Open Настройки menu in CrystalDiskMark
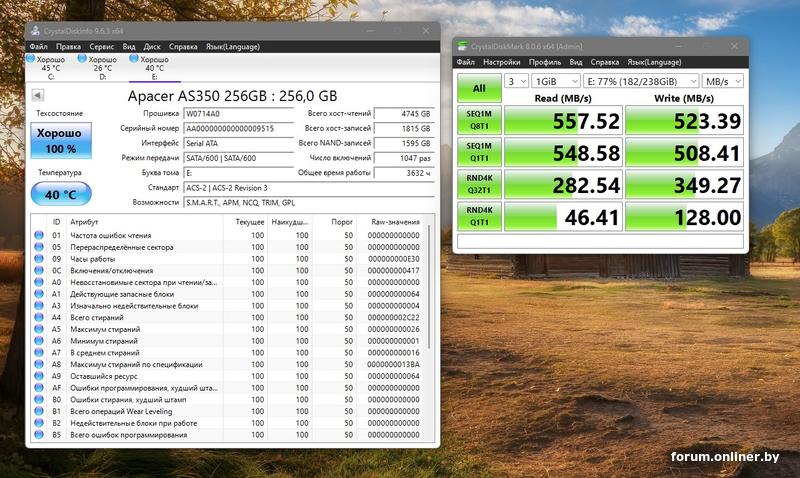Viewport: 800px width, 478px height. click(x=502, y=62)
